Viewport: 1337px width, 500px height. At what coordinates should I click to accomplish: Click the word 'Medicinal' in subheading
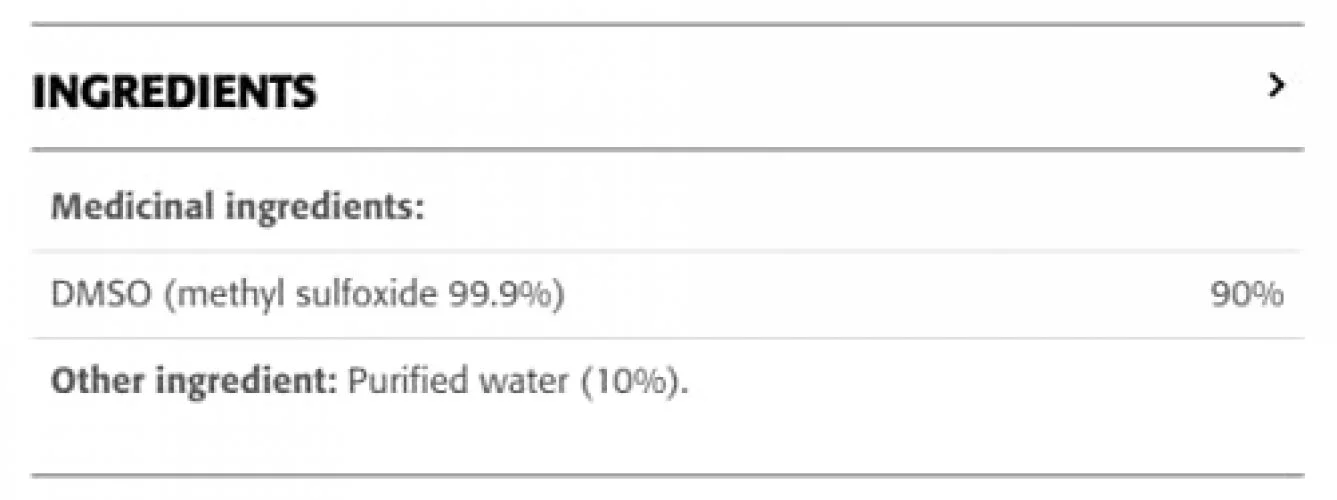133,207
